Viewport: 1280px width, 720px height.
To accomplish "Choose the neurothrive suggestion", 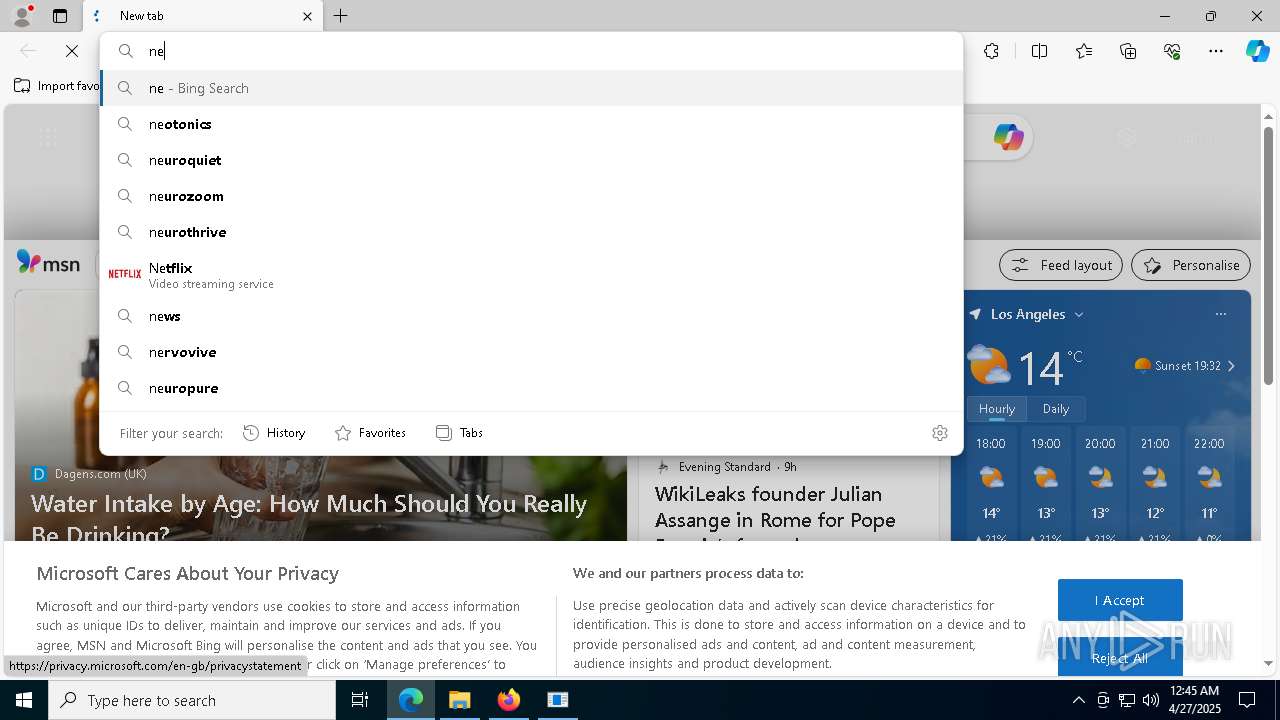I will point(532,232).
